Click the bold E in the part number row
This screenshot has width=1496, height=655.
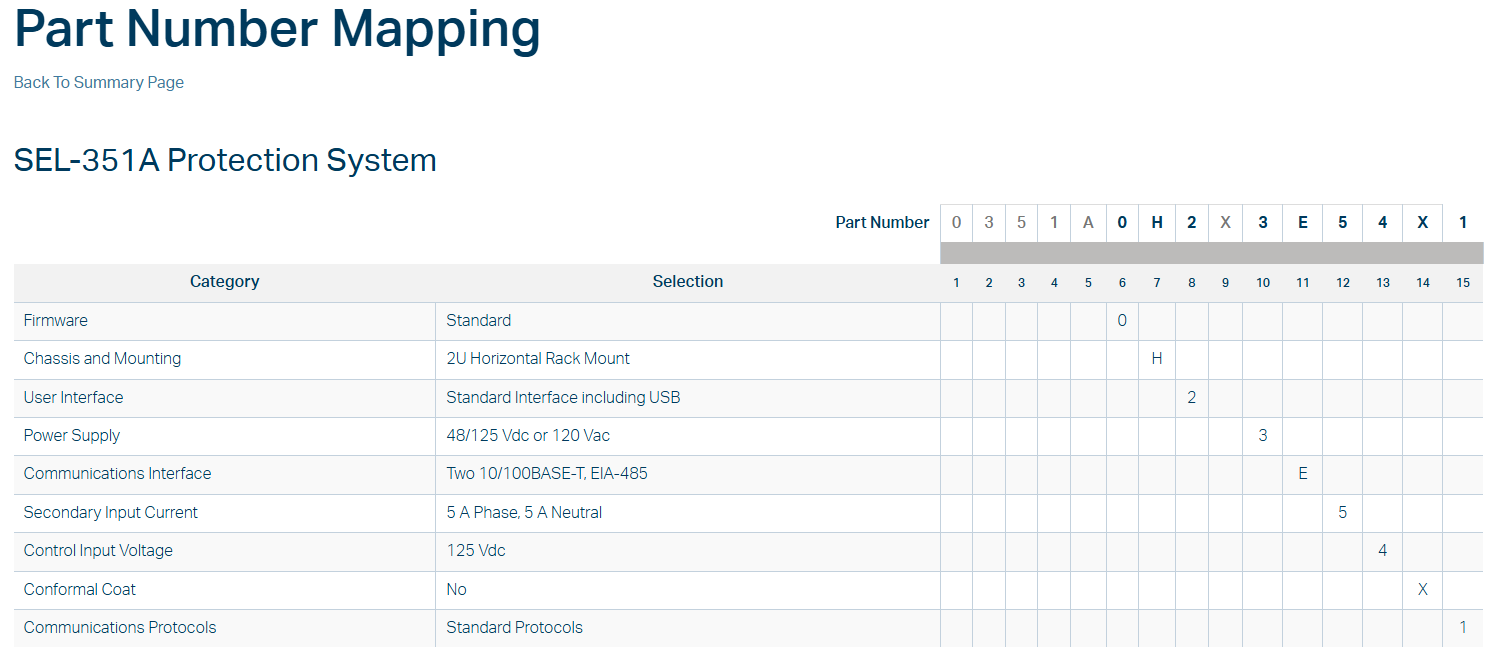click(1303, 223)
